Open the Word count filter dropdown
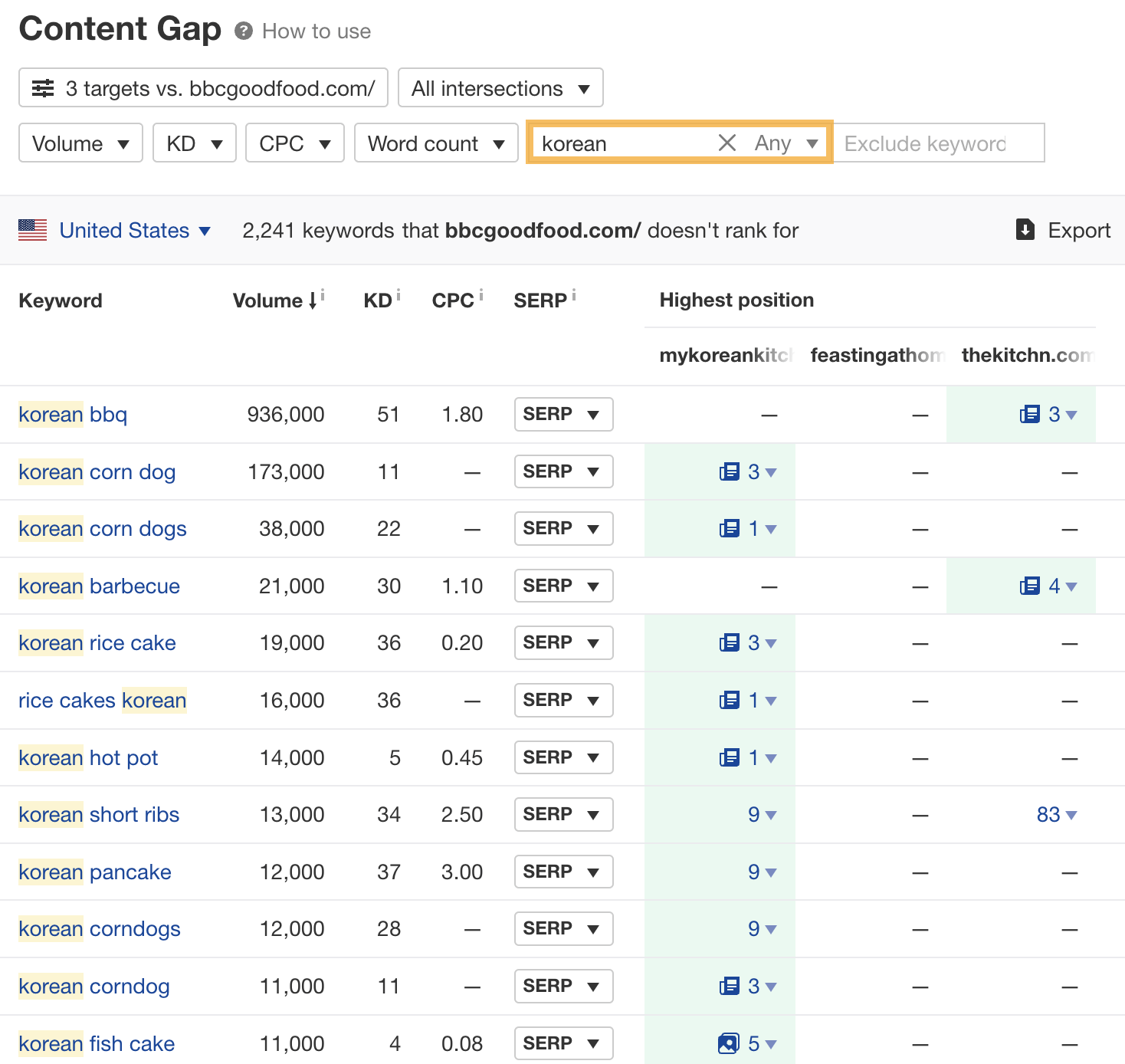This screenshot has width=1125, height=1064. 435,143
